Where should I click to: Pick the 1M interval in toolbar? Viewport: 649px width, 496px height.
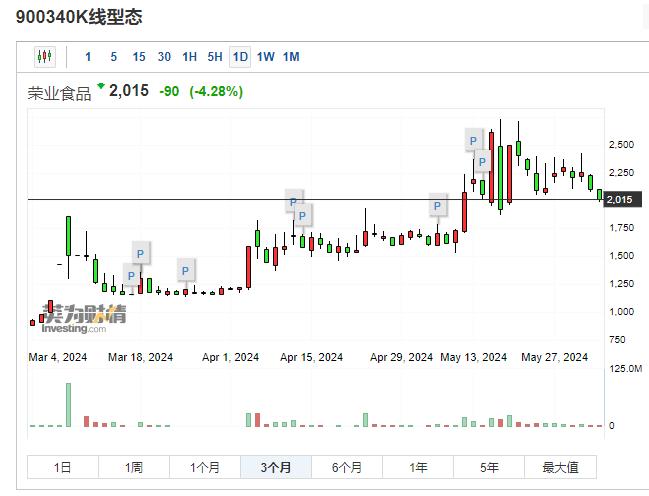click(x=291, y=57)
